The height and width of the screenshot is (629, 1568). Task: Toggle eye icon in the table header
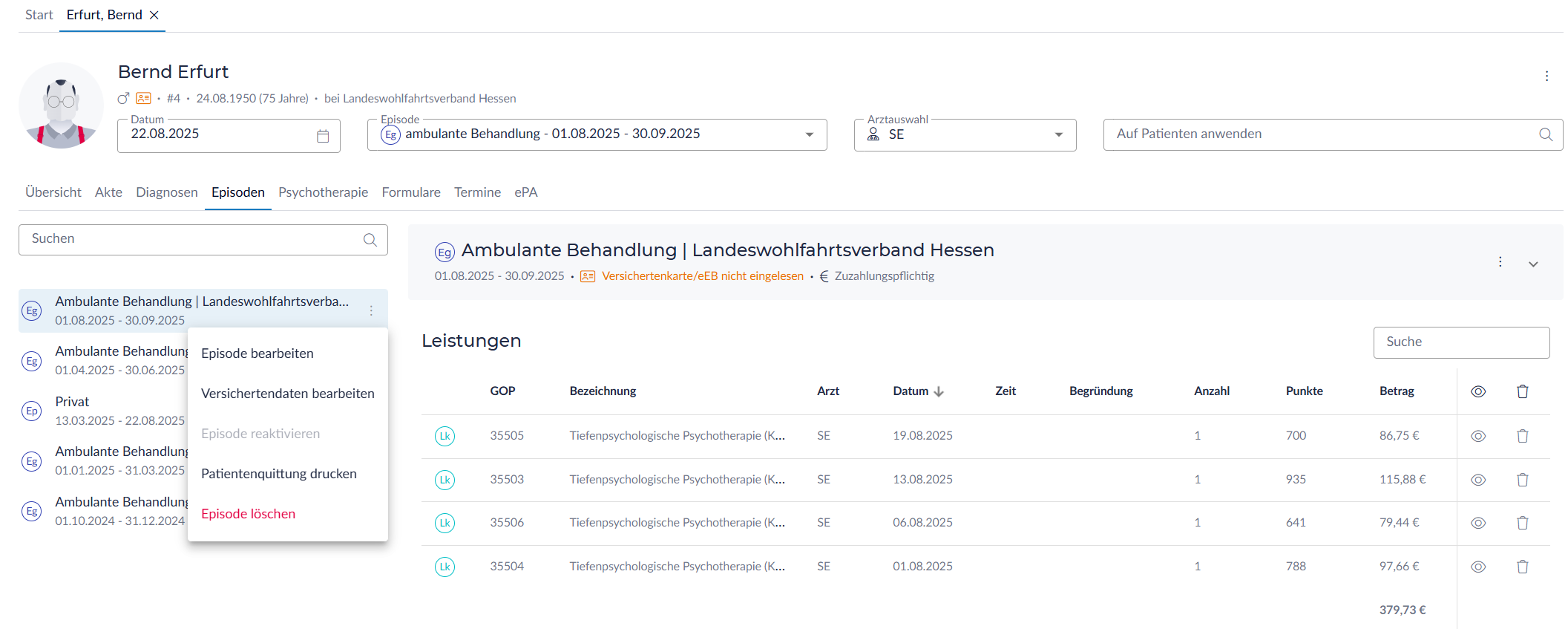pos(1477,391)
